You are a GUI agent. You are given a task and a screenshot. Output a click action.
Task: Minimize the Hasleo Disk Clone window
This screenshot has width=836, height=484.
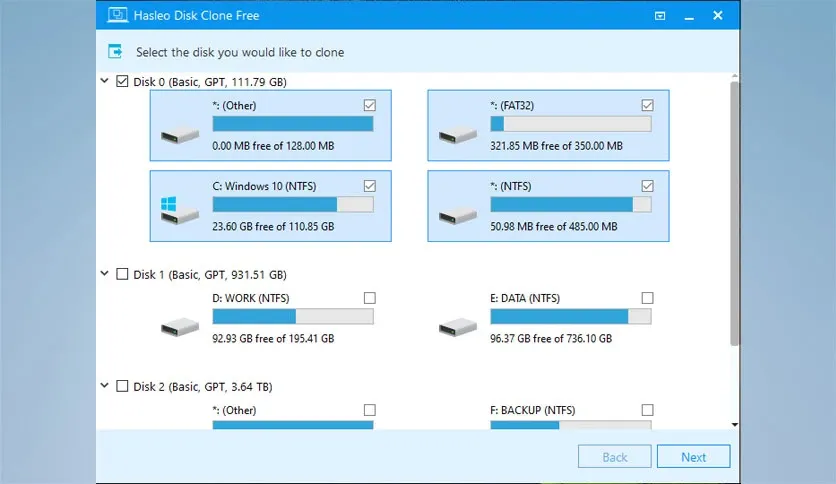(x=689, y=16)
